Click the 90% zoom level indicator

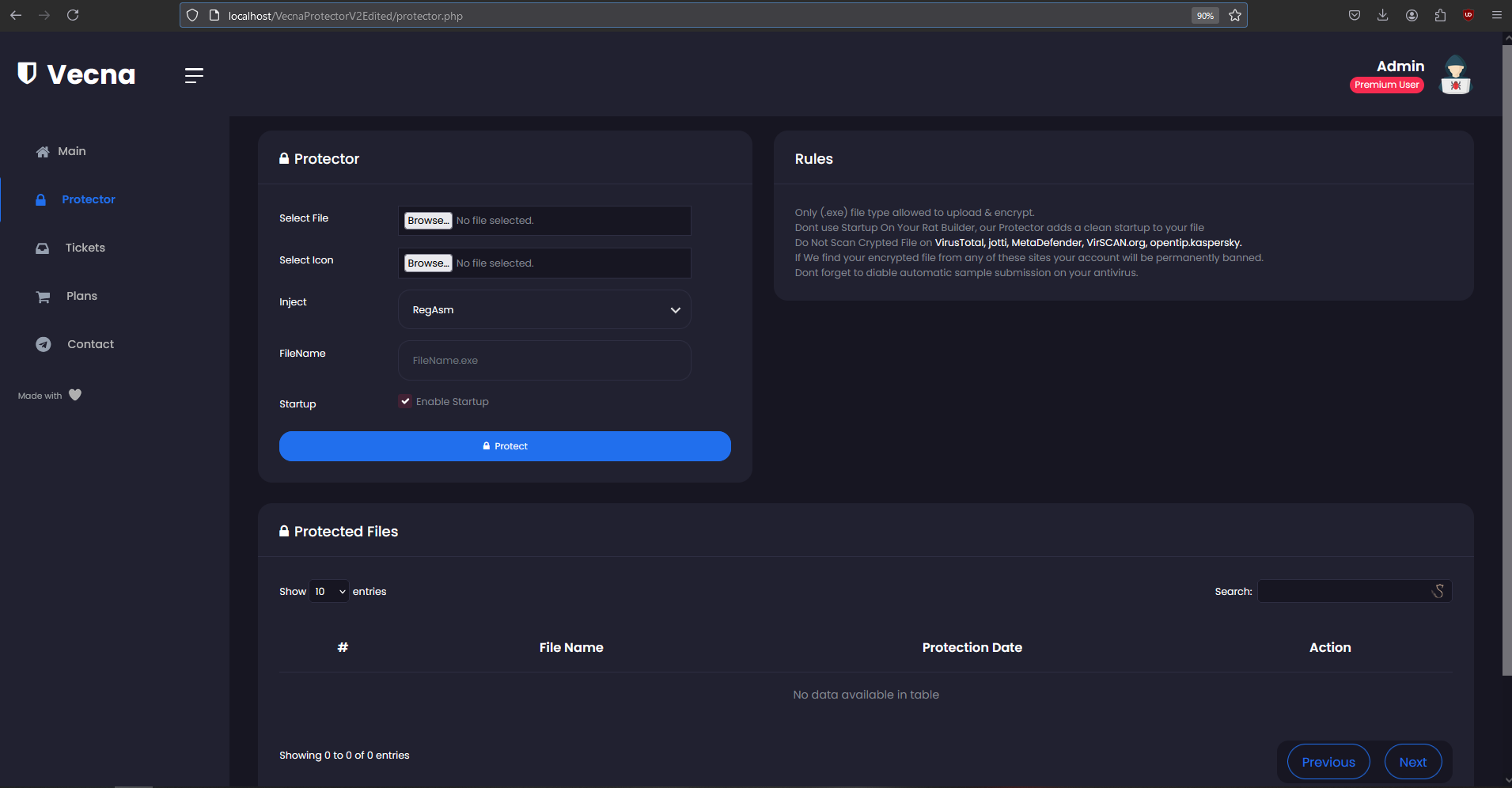(x=1205, y=16)
